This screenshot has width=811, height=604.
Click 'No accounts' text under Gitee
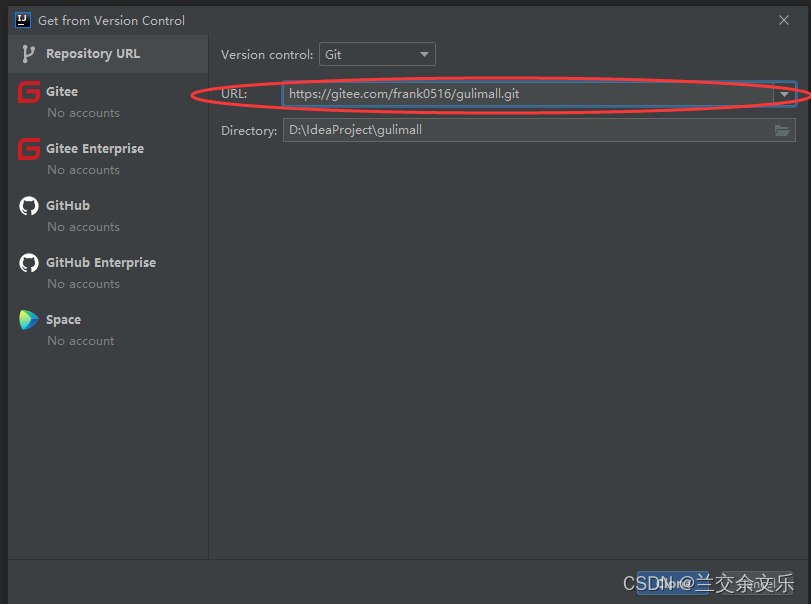coord(83,113)
